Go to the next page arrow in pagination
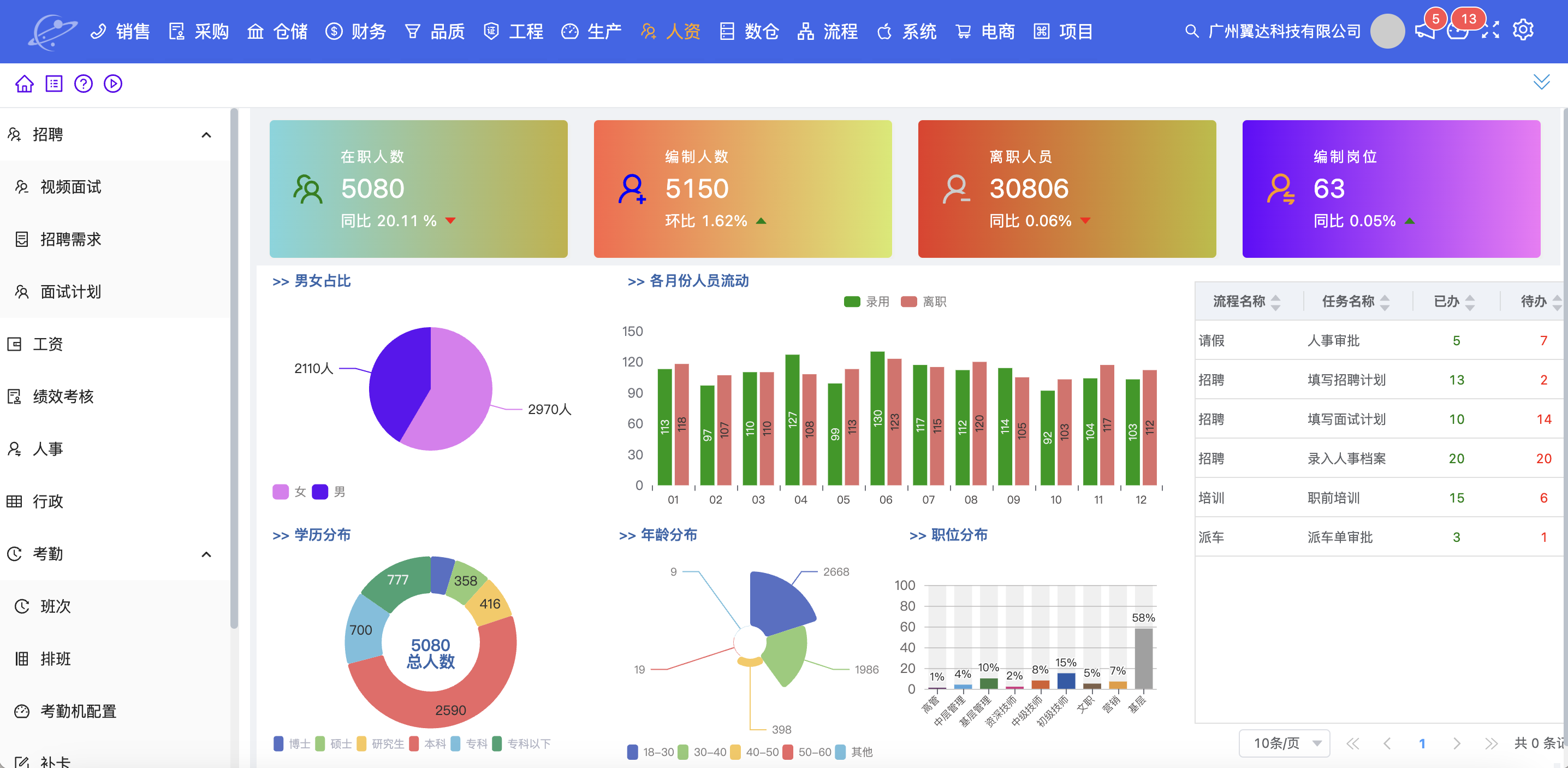The image size is (1568, 768). pos(1457,743)
